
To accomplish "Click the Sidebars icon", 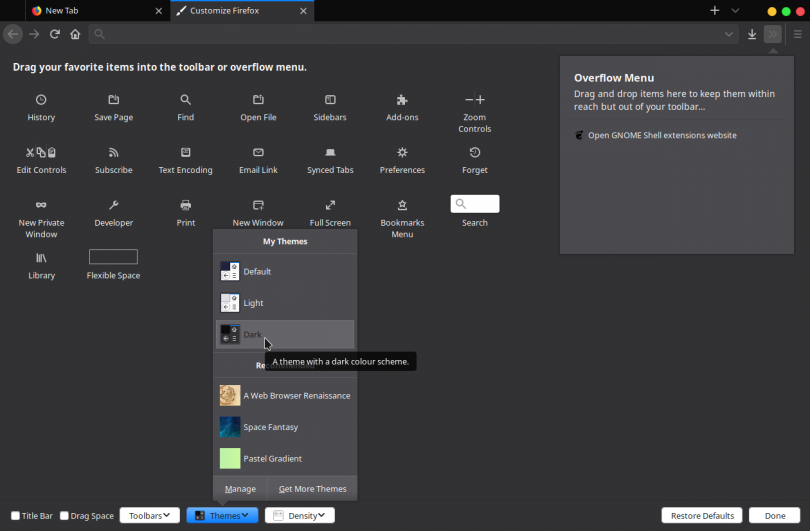I will click(x=330, y=100).
